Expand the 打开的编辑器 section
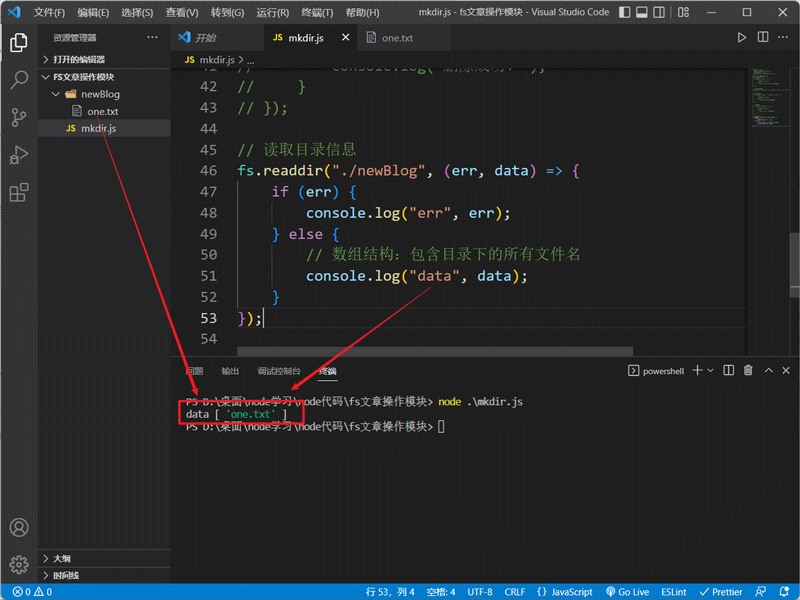This screenshot has width=800, height=600. (104, 59)
